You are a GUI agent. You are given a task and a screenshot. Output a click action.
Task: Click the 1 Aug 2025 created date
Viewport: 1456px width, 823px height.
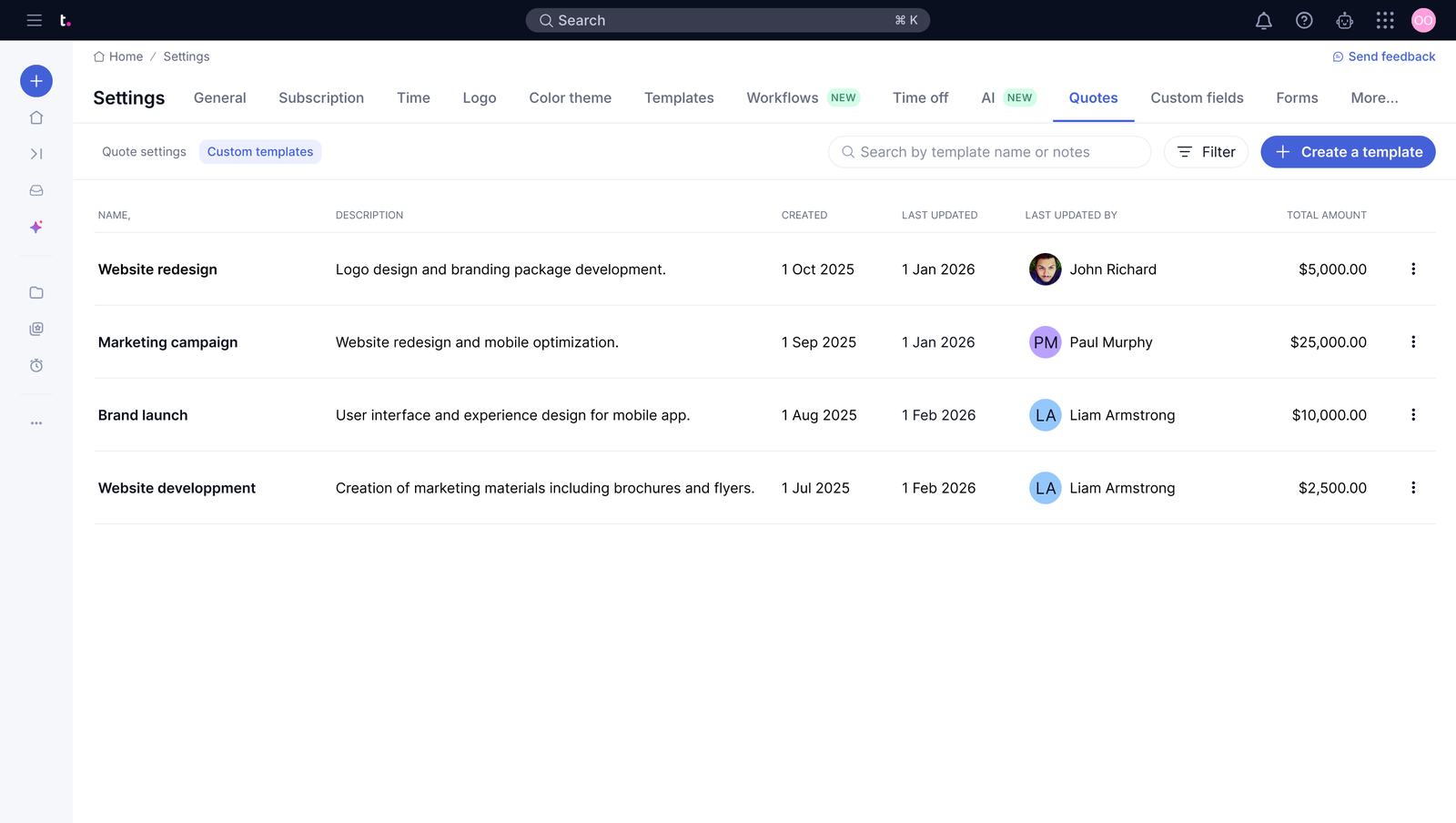pos(819,415)
